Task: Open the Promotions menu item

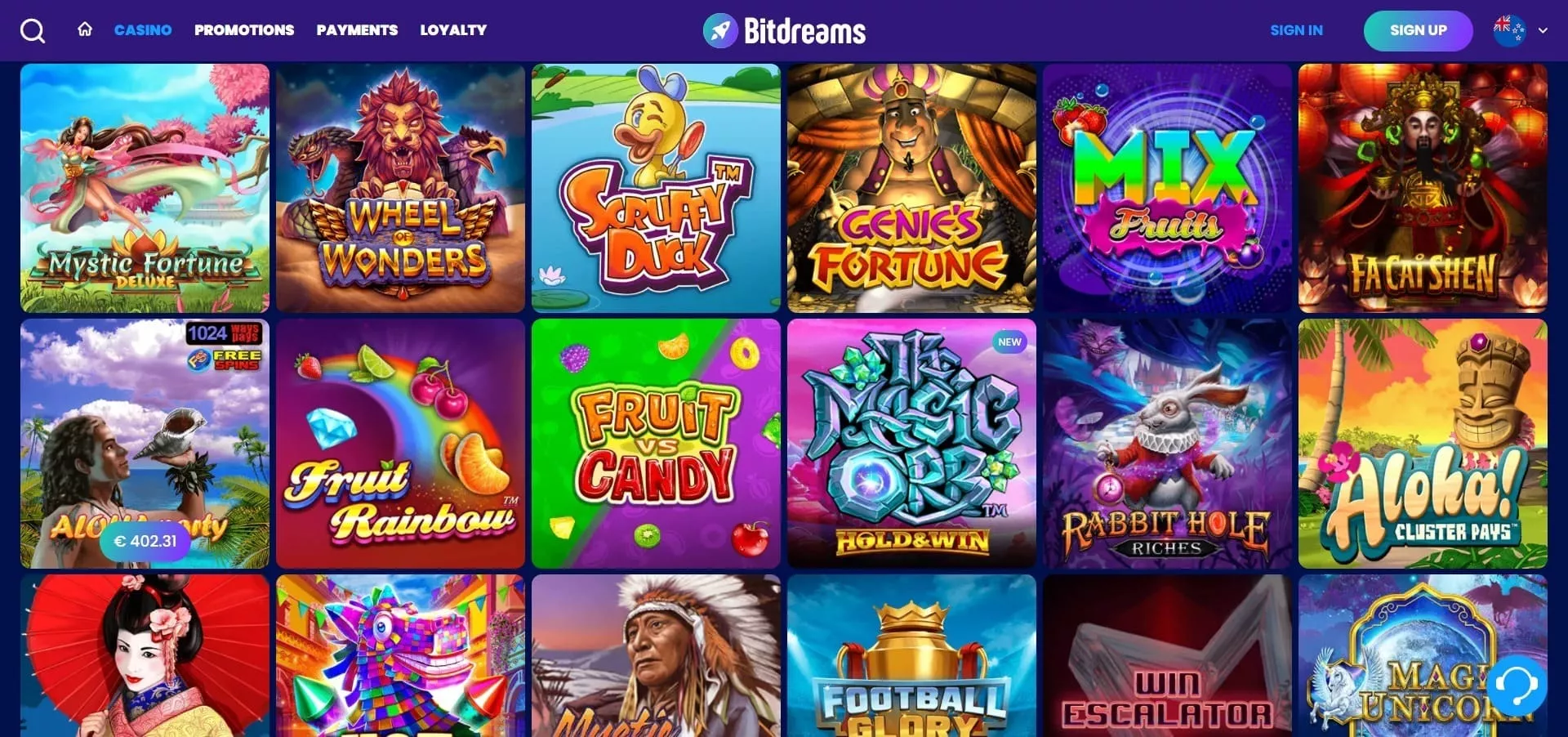Action: [x=244, y=30]
